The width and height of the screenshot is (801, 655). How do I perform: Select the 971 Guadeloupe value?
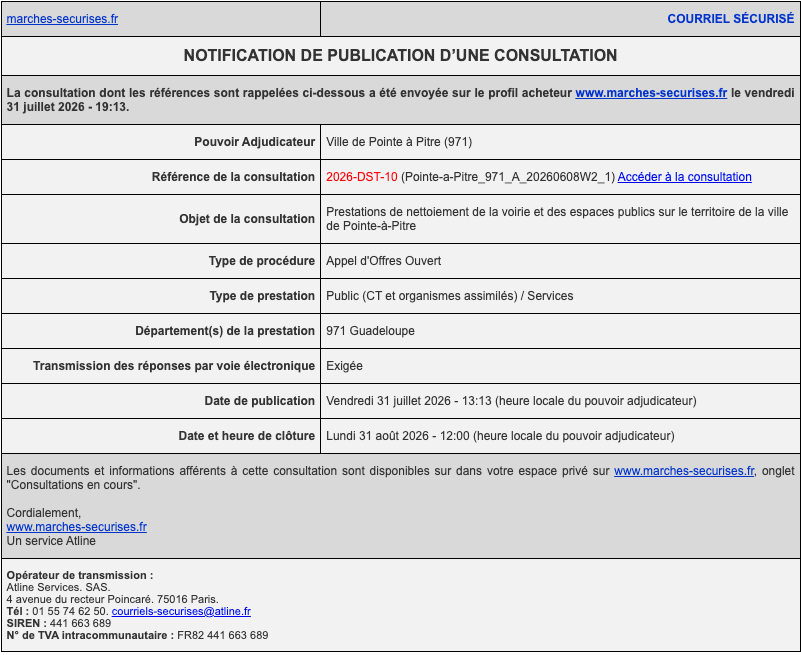[370, 331]
